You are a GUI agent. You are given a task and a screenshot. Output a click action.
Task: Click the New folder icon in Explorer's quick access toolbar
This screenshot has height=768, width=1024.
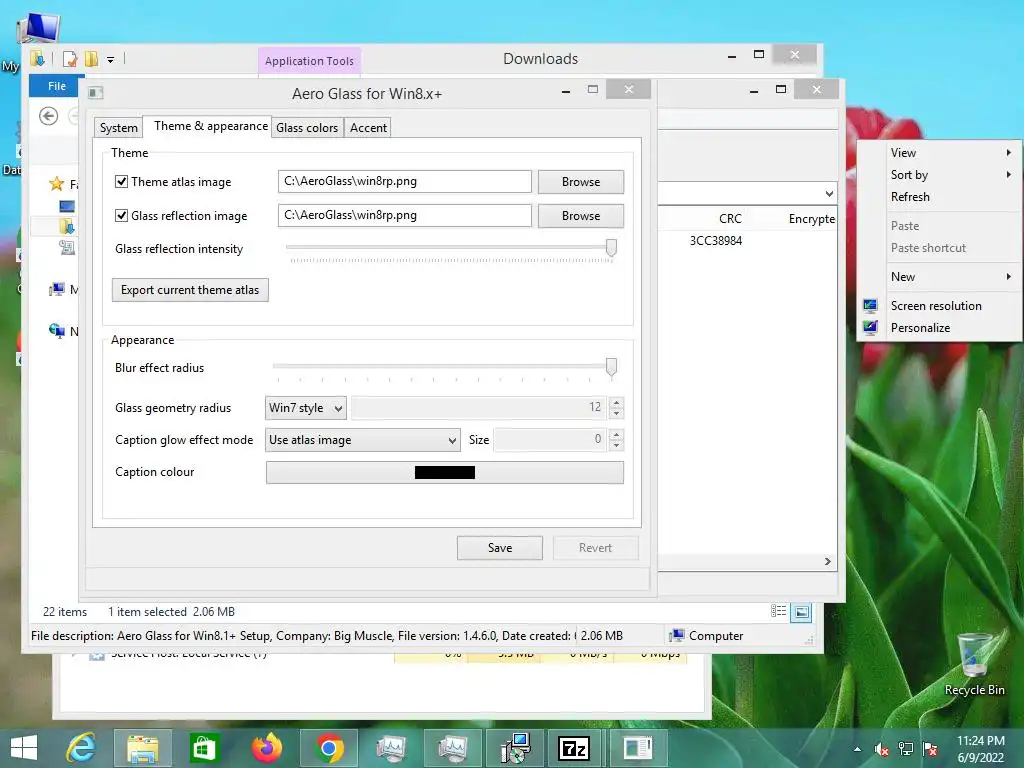[x=91, y=59]
